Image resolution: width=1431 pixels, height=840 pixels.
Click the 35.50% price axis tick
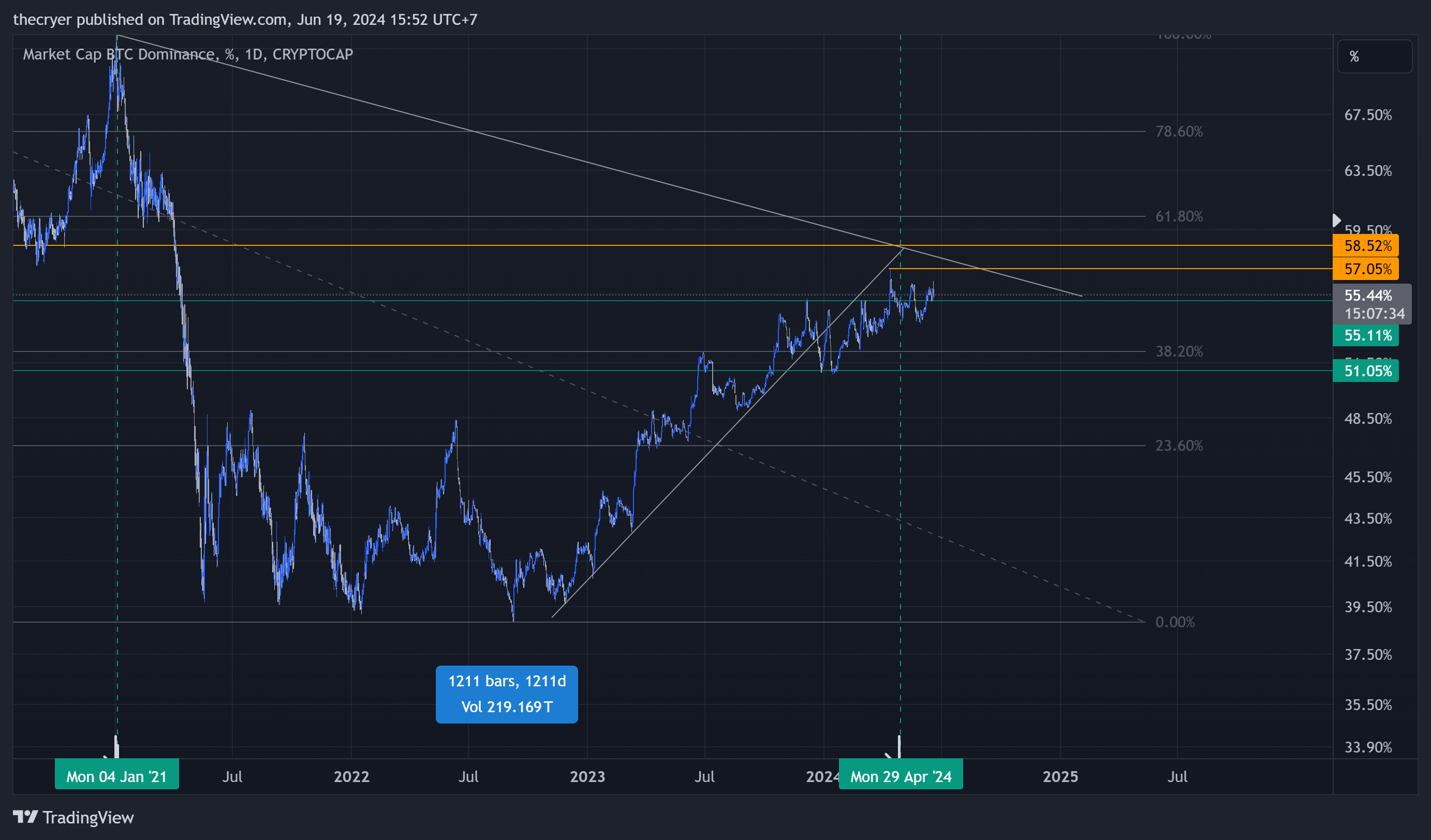coord(1367,705)
